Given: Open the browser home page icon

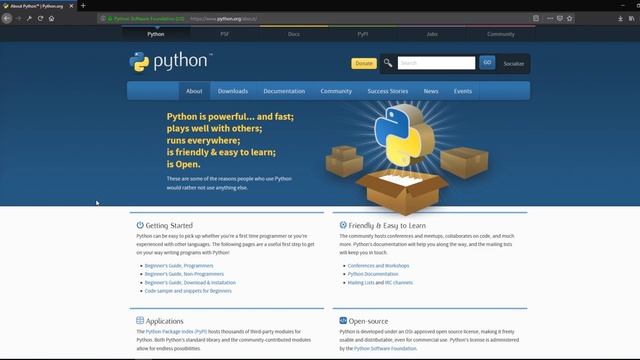Looking at the screenshot, I should pos(51,18).
